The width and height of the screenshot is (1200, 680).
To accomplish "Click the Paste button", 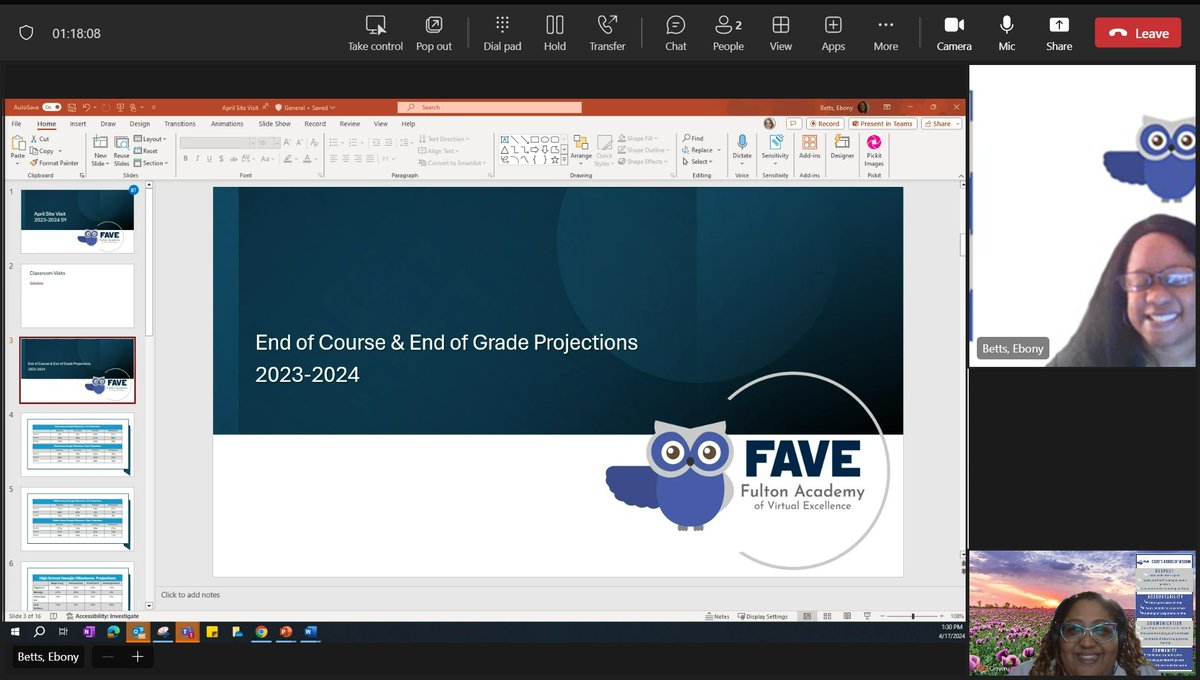I will (x=17, y=148).
